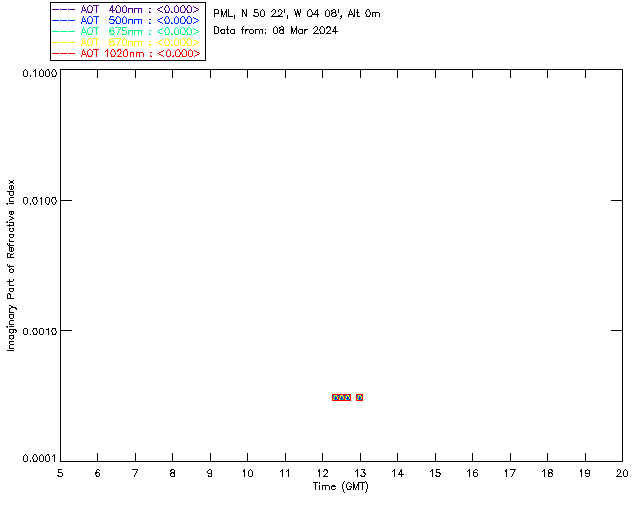
Task: Click the x-axis tick label 6
Action: [x=98, y=473]
